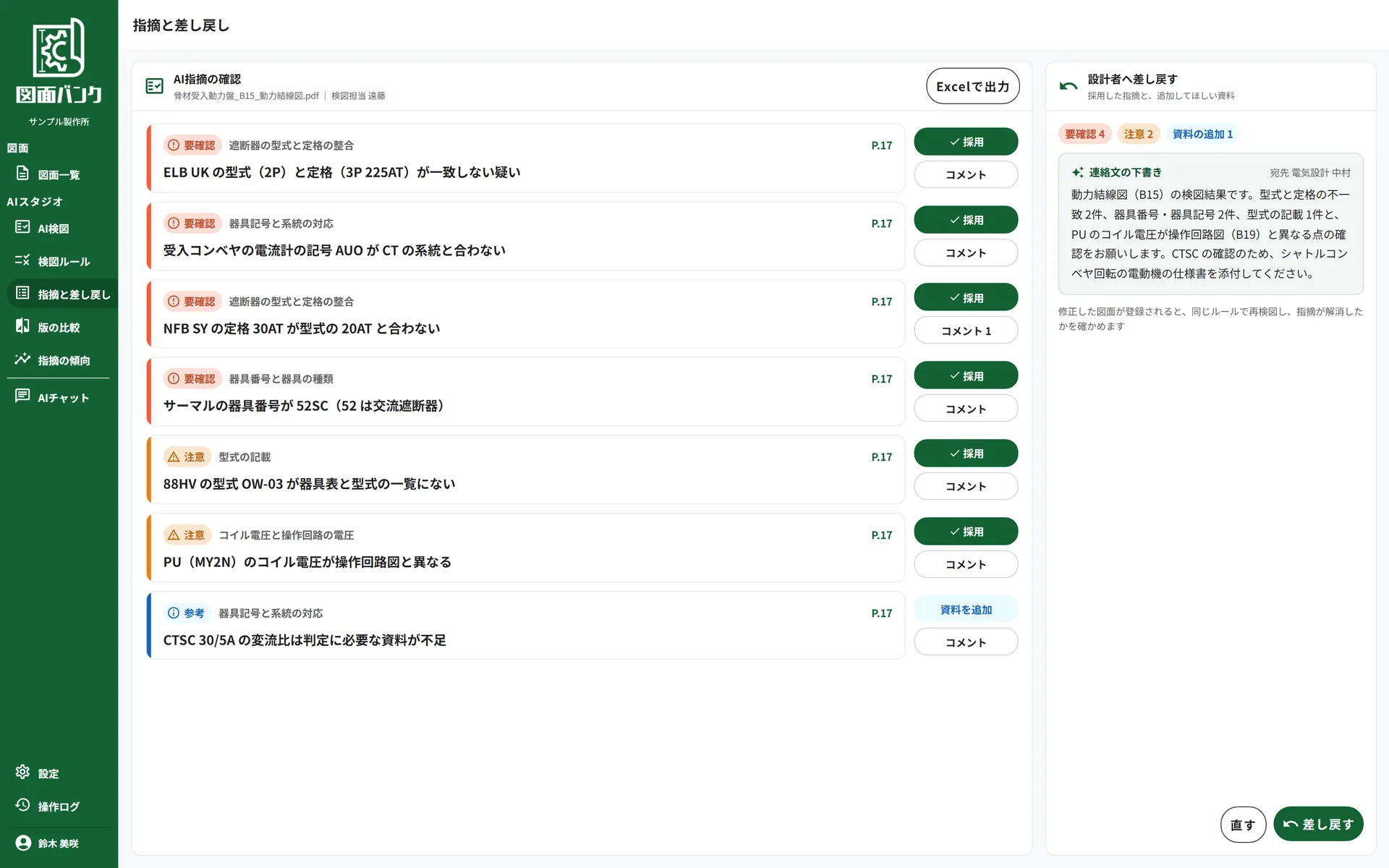The image size is (1389, 868).
Task: Click P.17 link on the ELB UK row
Action: [881, 145]
